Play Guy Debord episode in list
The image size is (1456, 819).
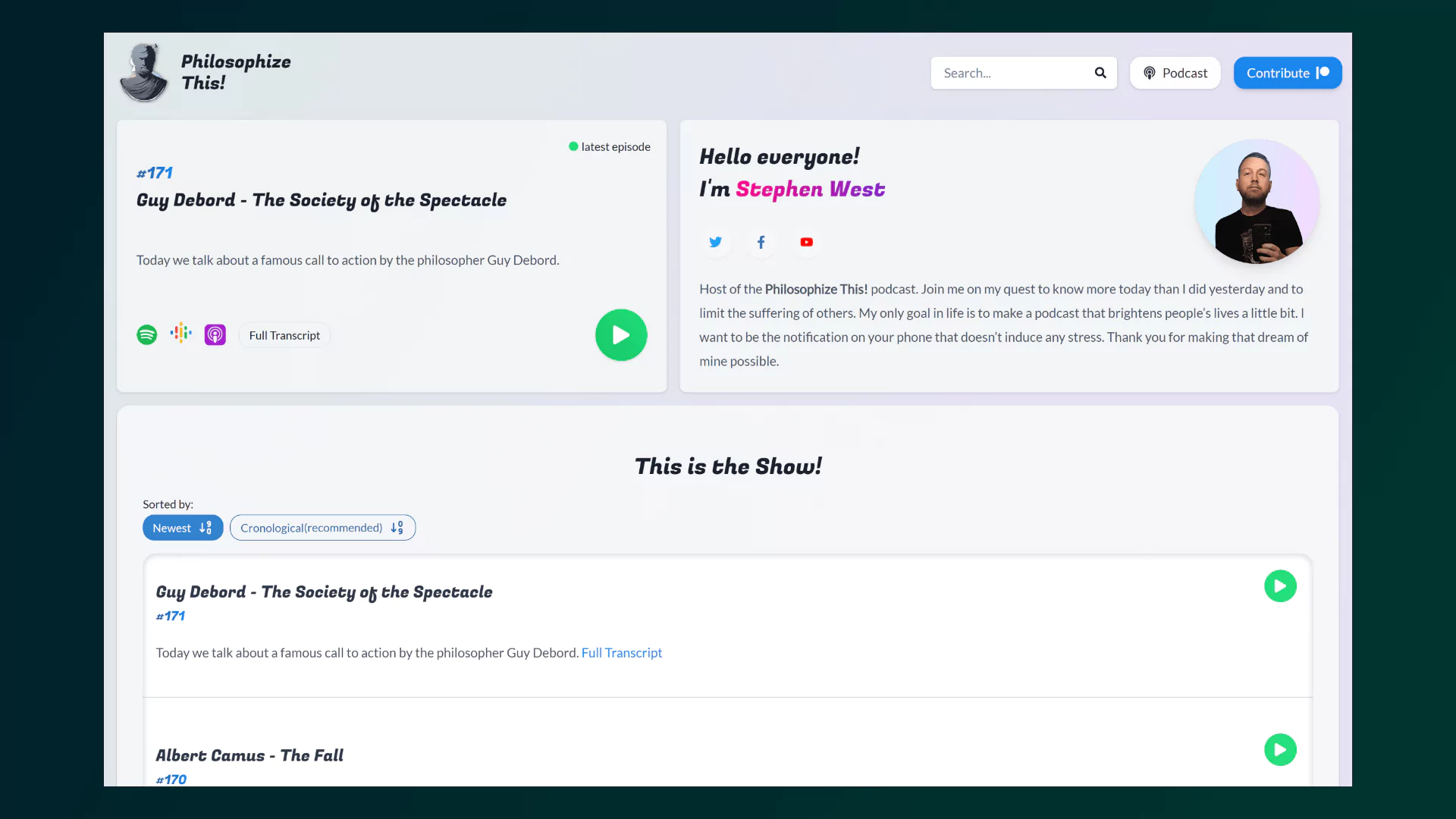point(1280,586)
